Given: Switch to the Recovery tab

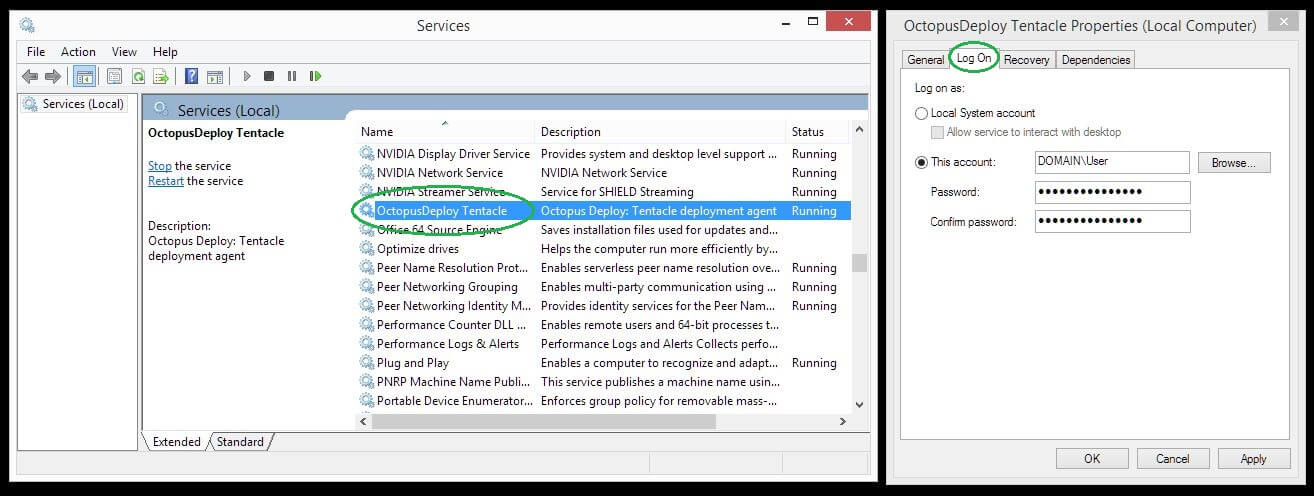Looking at the screenshot, I should [x=1026, y=60].
